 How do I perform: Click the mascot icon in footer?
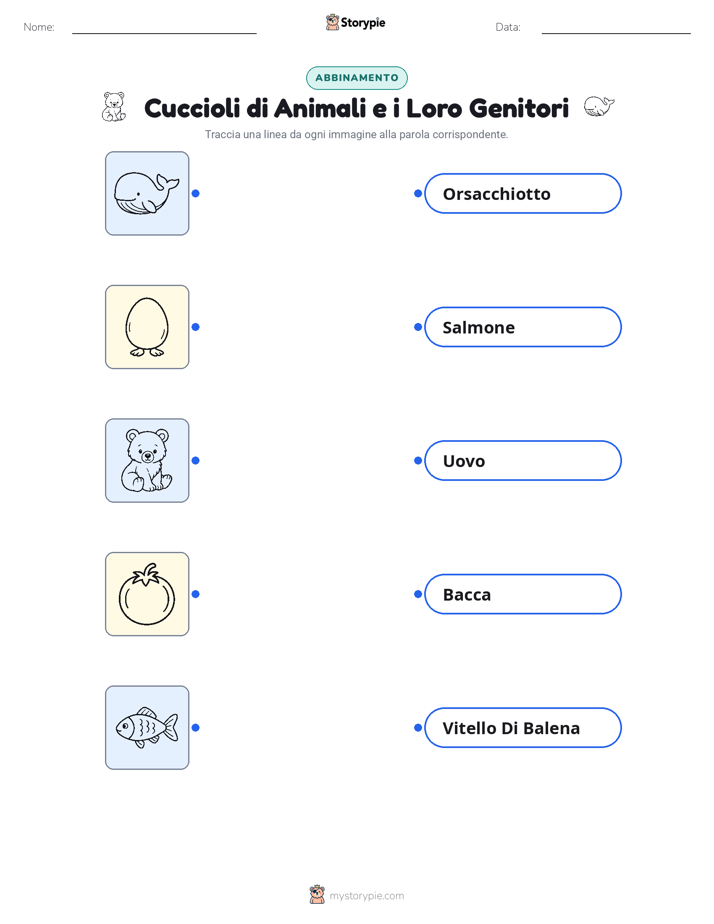pos(317,895)
